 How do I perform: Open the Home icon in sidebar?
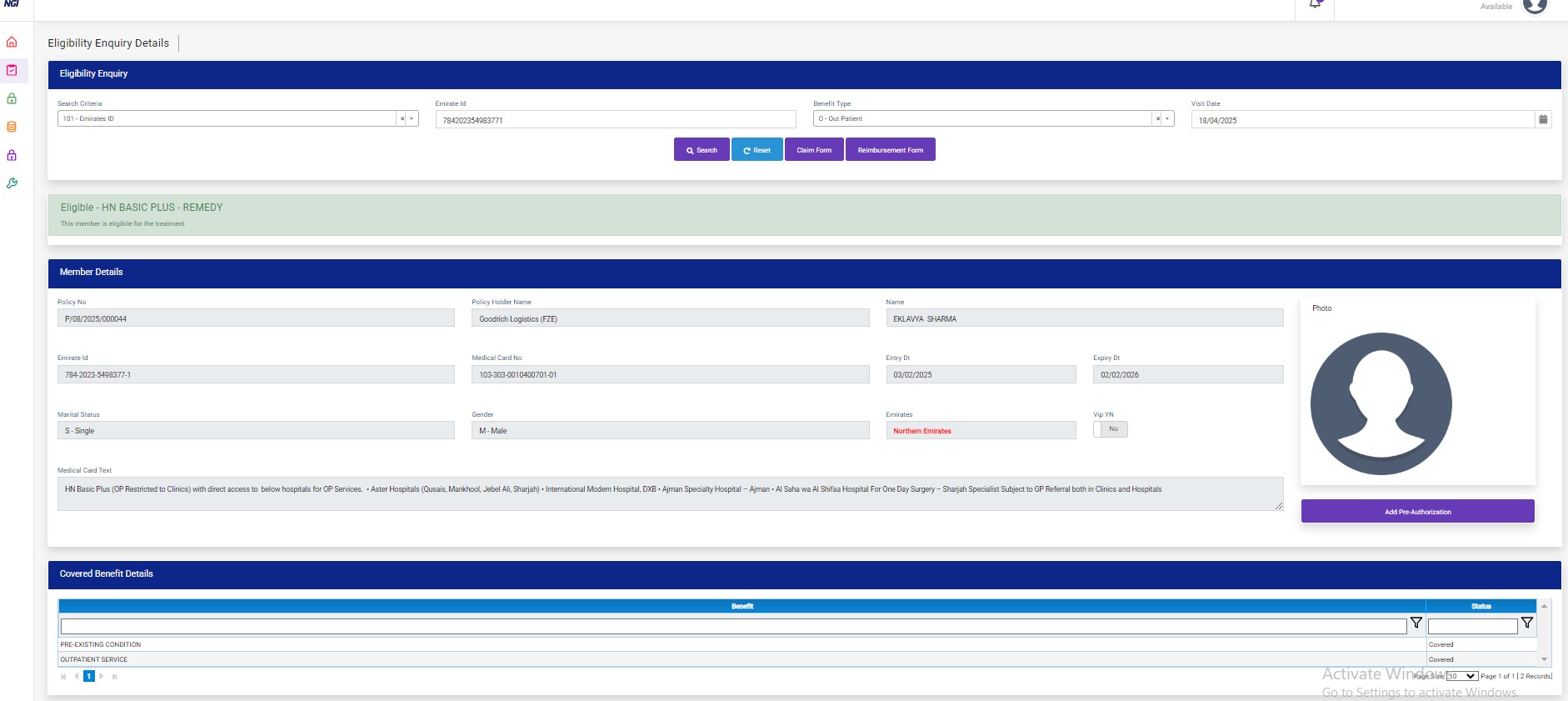click(x=12, y=43)
